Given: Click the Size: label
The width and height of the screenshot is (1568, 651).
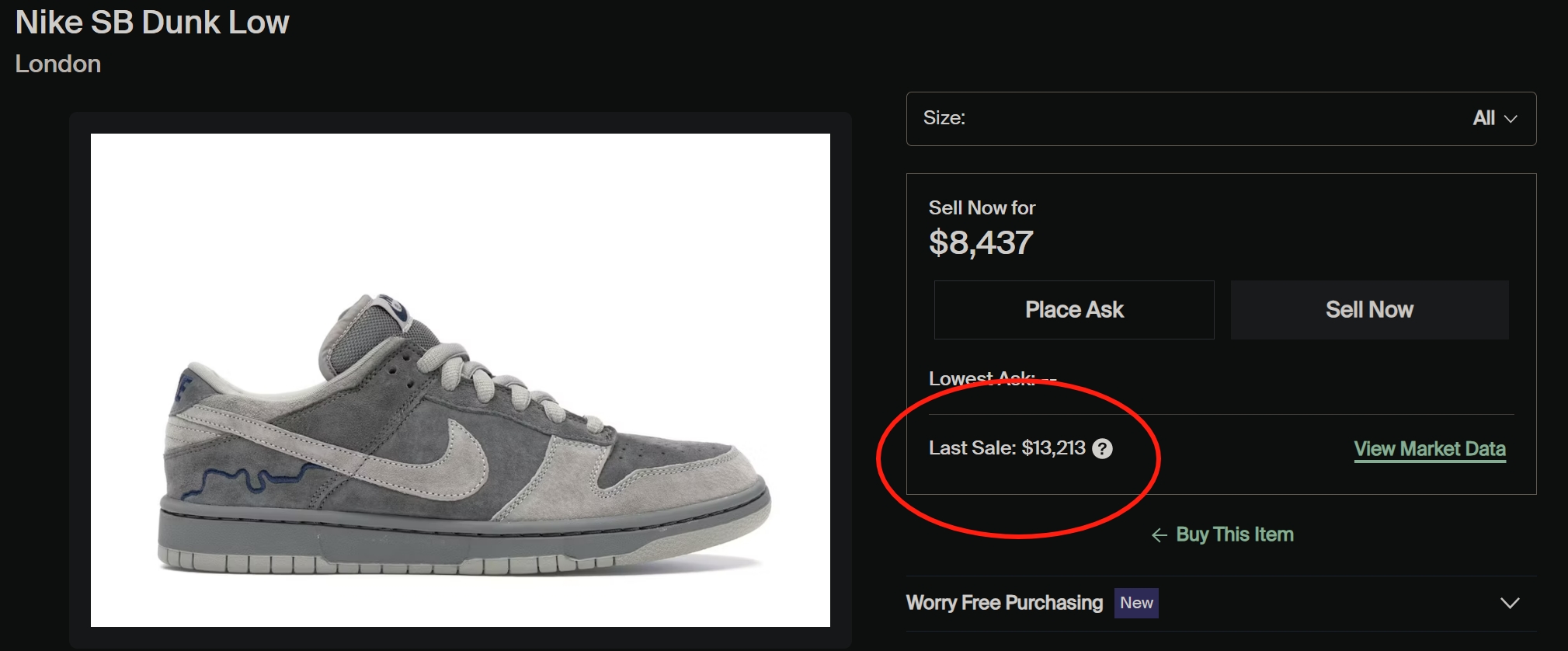Looking at the screenshot, I should (x=944, y=118).
